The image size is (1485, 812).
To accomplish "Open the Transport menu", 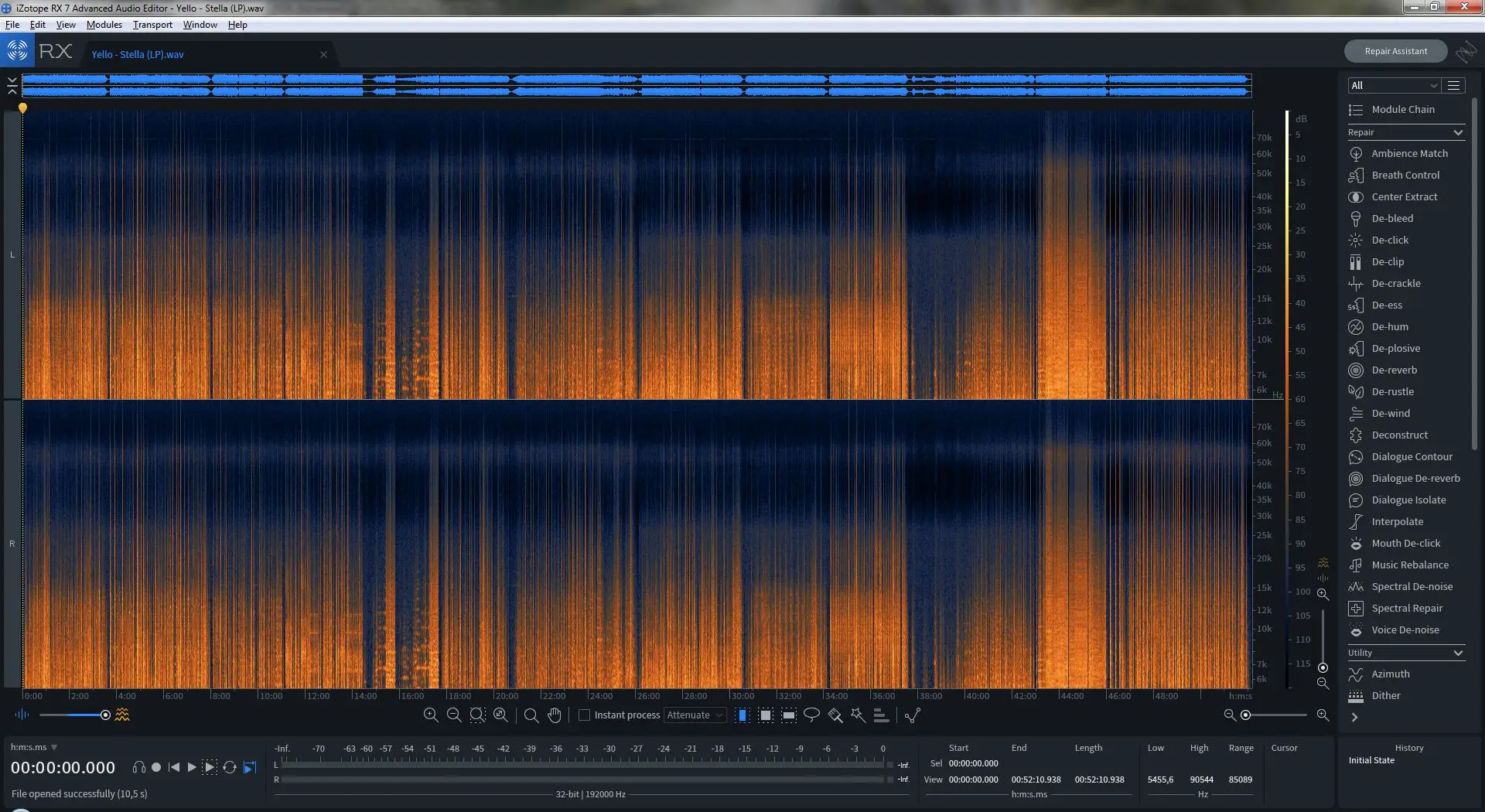I will 152,25.
